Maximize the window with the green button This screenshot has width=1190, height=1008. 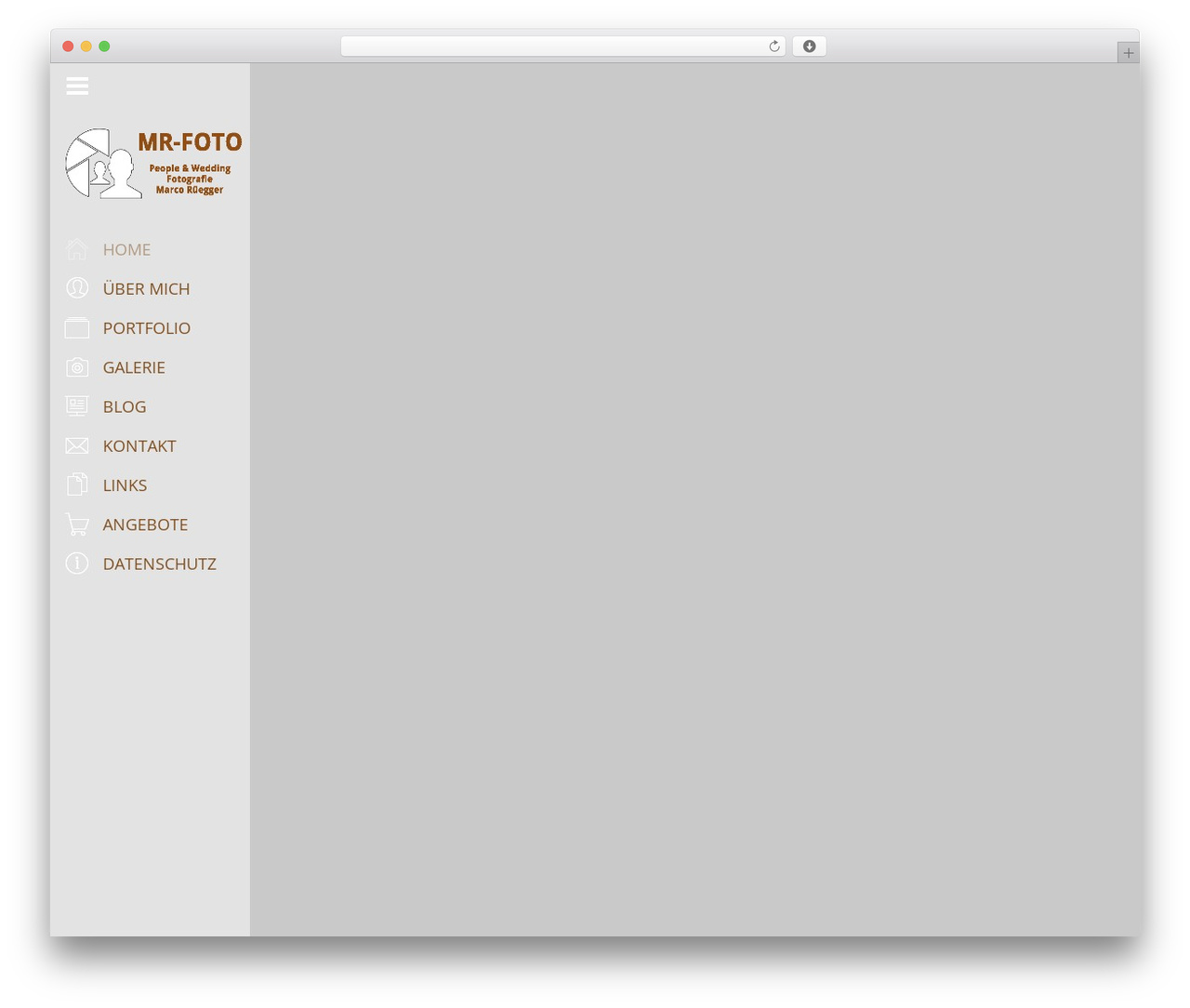pyautogui.click(x=104, y=46)
